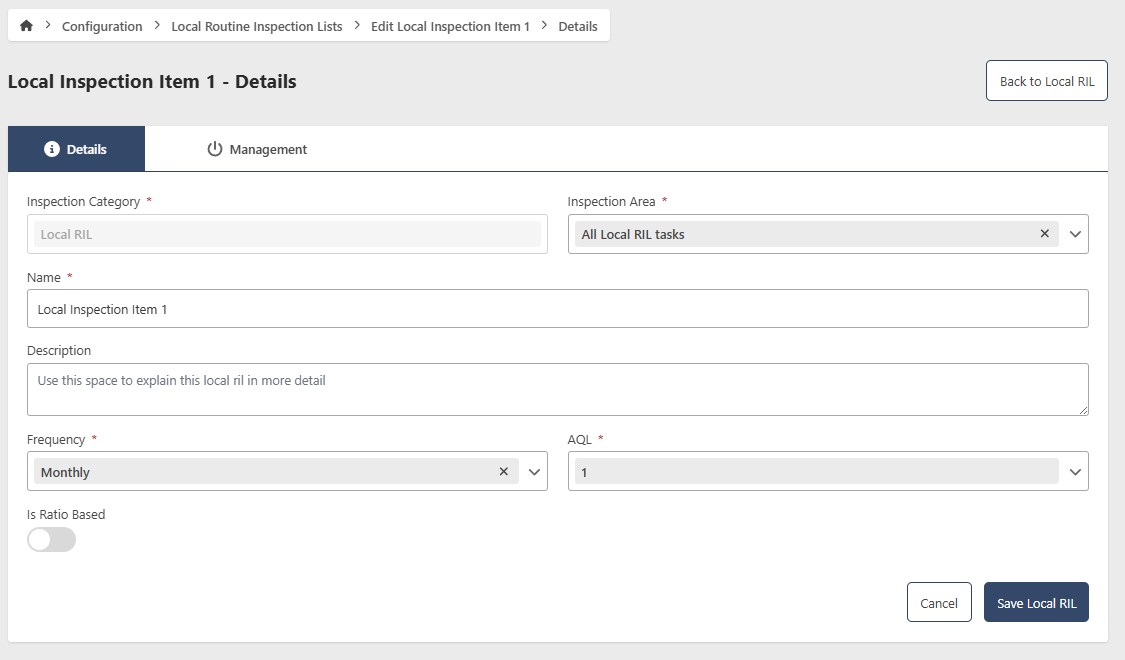
Task: Click the power icon on Management tab
Action: click(x=214, y=149)
